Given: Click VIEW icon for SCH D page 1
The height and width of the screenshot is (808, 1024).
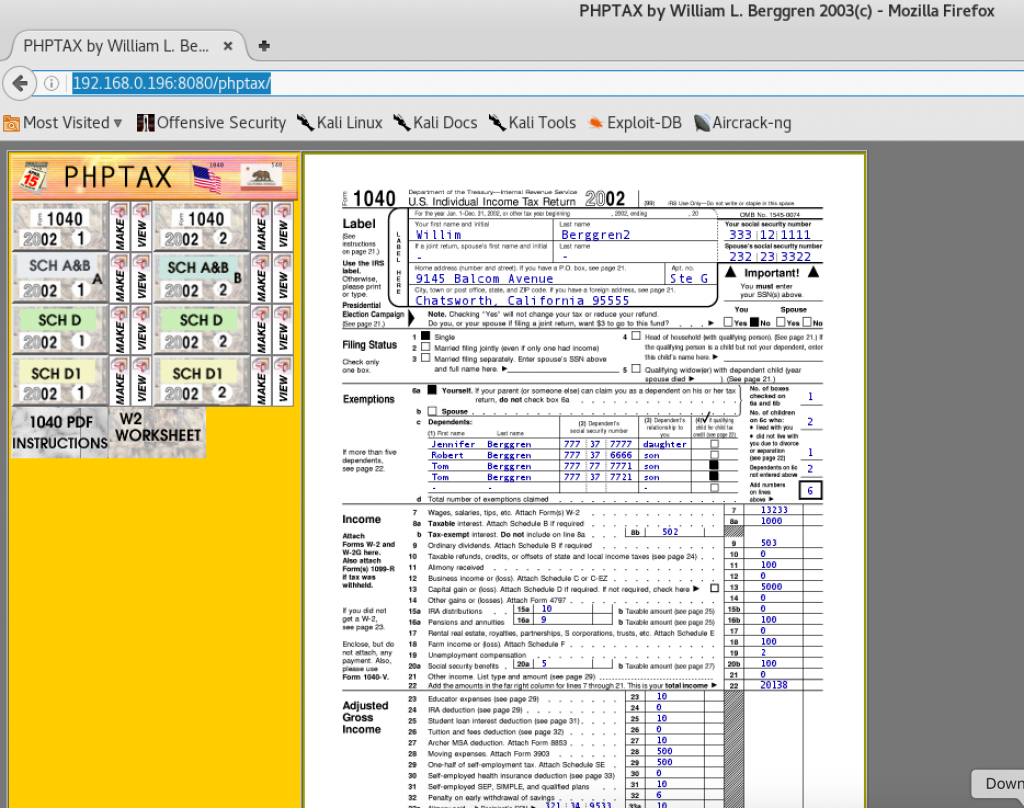Looking at the screenshot, I should tap(141, 330).
